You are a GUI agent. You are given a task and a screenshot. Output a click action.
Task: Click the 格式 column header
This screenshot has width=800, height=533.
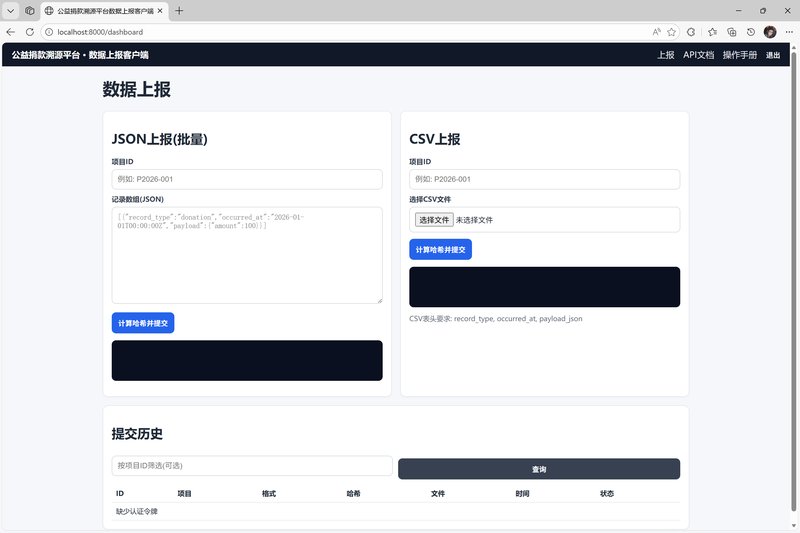coord(269,493)
